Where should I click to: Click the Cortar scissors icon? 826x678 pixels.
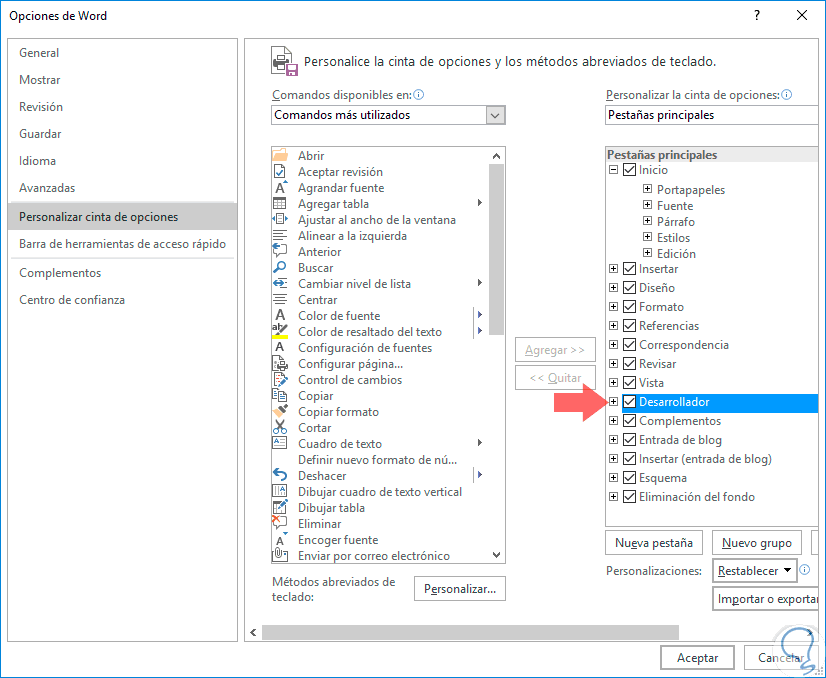pyautogui.click(x=280, y=427)
